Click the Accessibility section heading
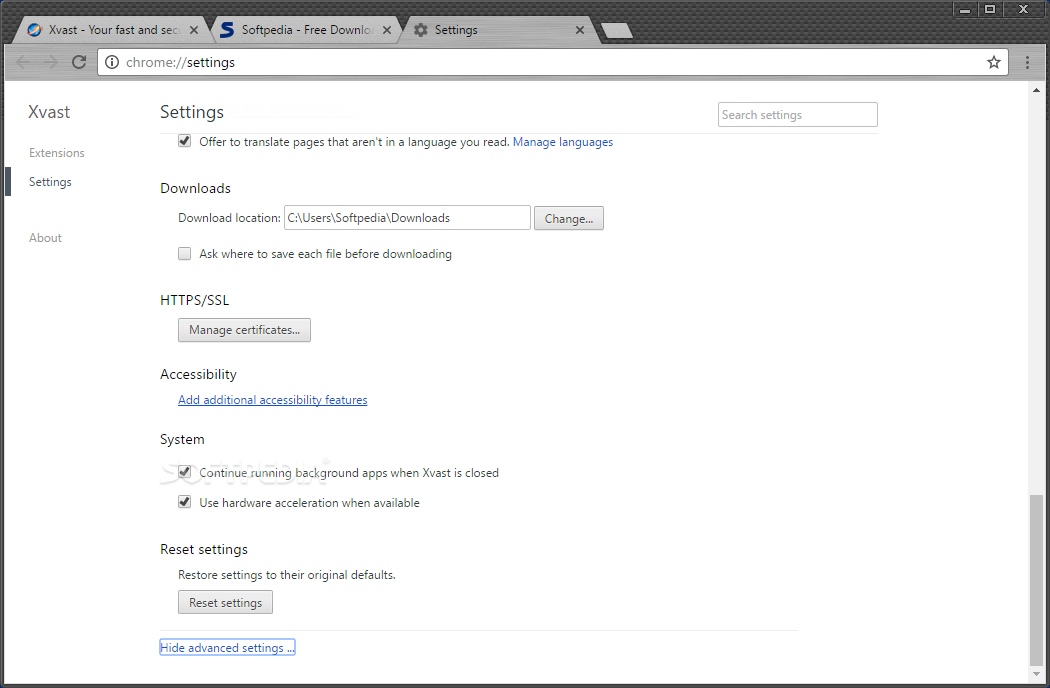 click(198, 374)
